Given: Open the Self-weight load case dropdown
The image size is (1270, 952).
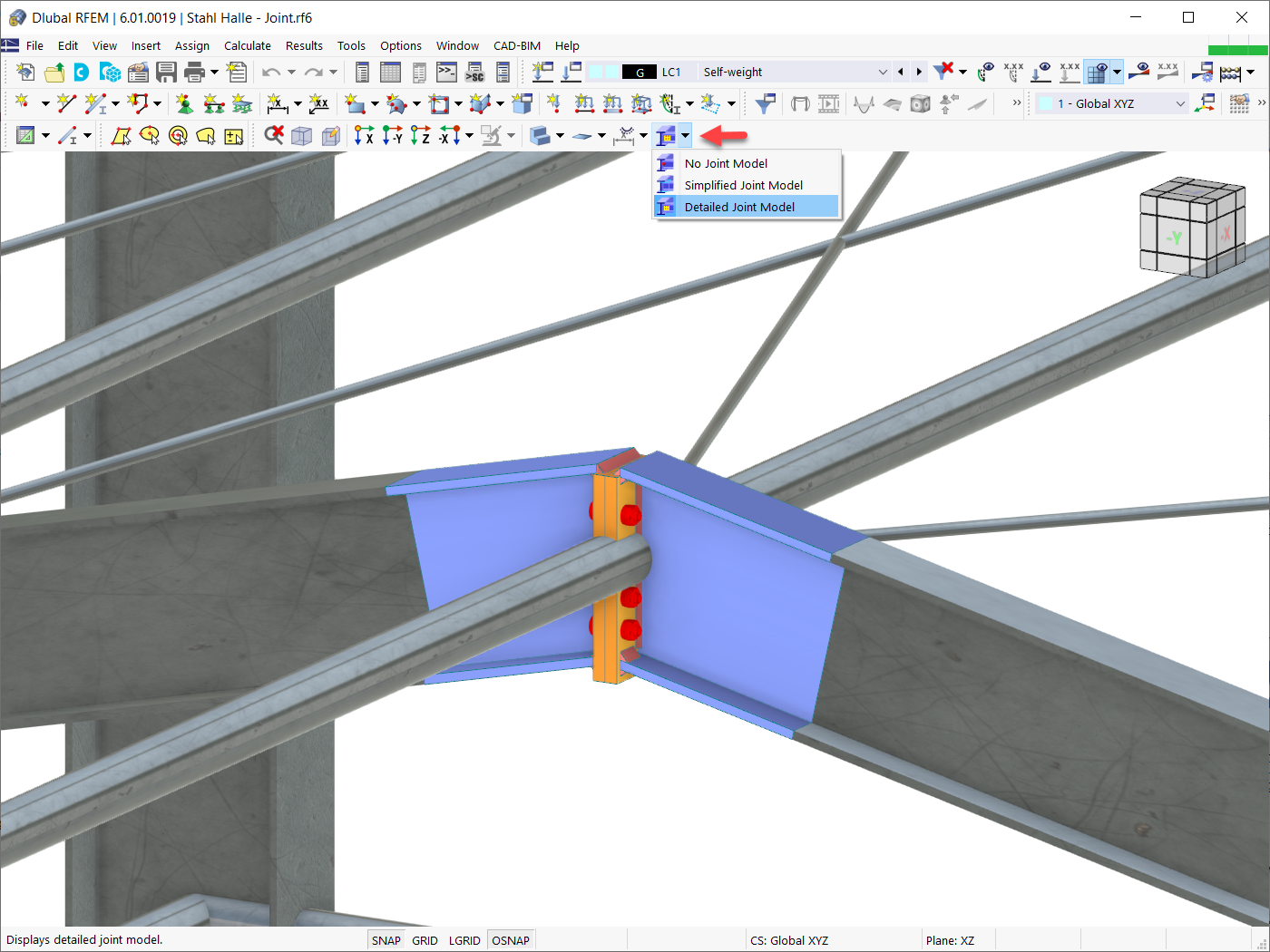Looking at the screenshot, I should (x=882, y=72).
